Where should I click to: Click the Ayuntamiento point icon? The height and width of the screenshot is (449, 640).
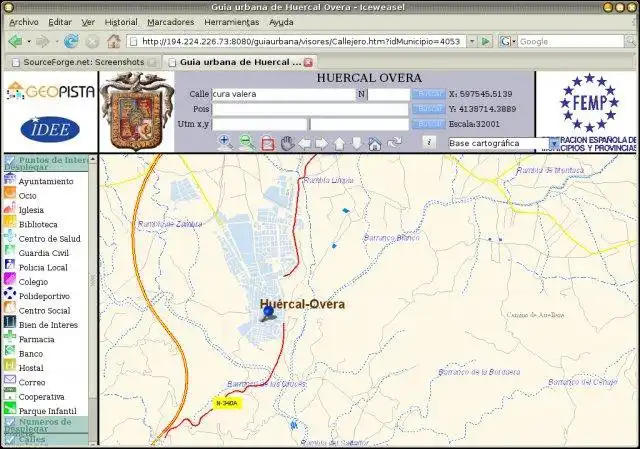[9, 179]
